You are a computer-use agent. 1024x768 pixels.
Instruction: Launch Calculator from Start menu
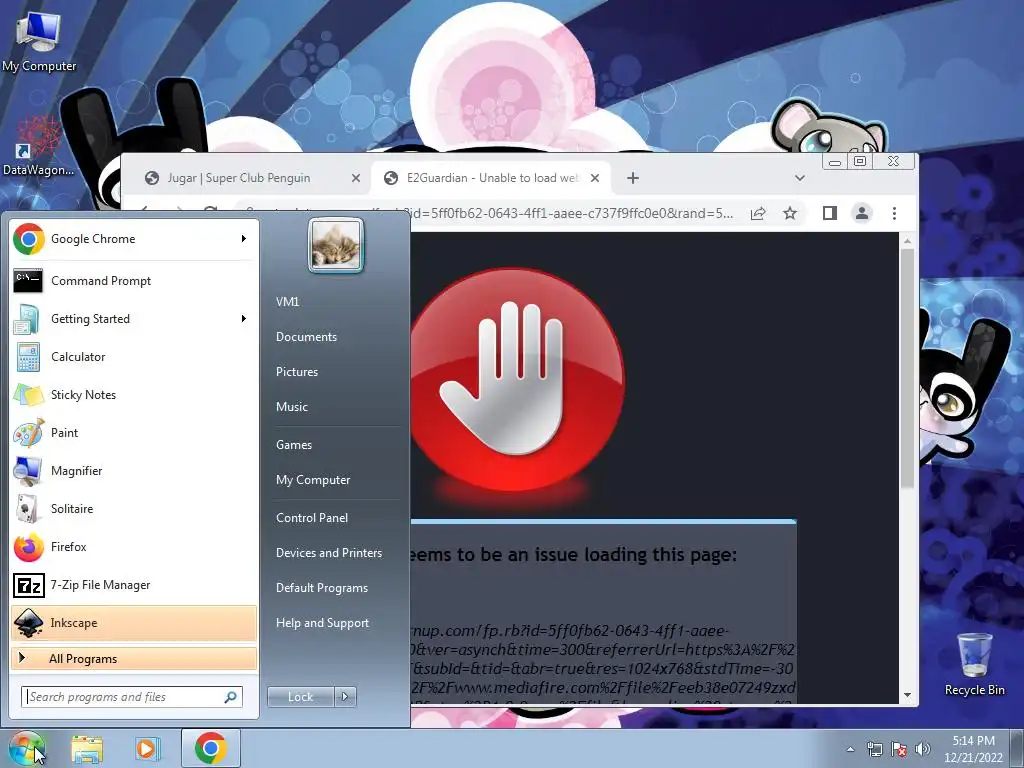134,357
